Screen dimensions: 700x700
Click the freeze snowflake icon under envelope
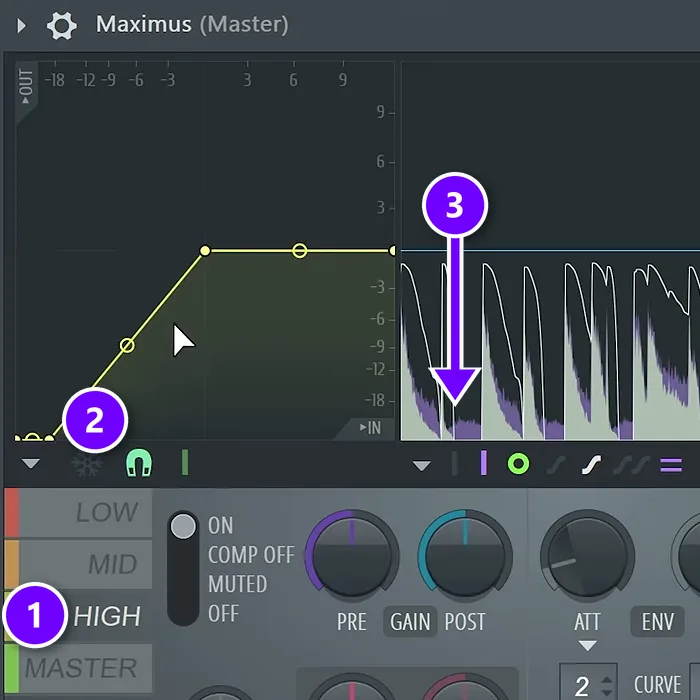click(x=87, y=465)
